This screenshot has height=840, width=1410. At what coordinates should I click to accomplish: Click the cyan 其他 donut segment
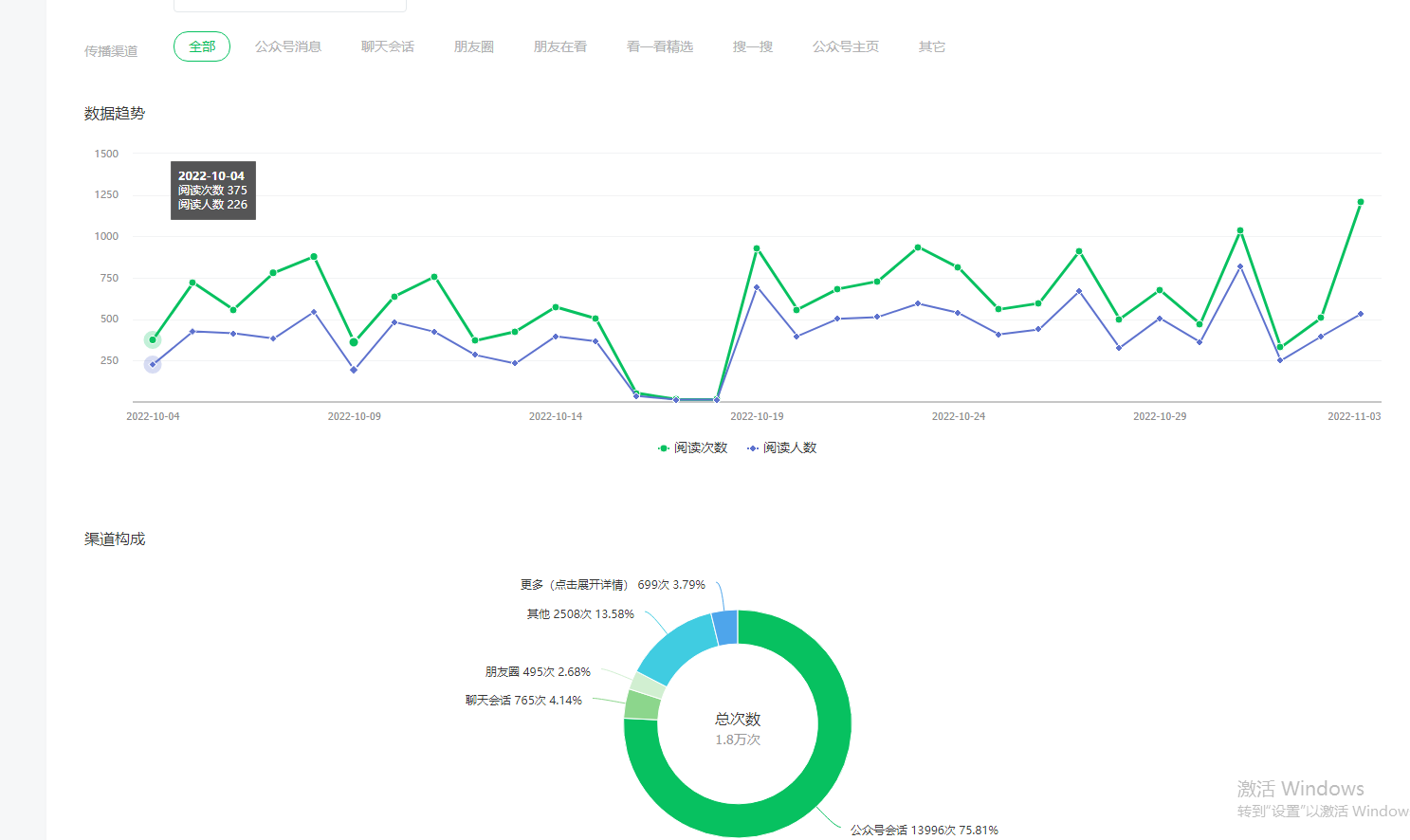pyautogui.click(x=675, y=647)
